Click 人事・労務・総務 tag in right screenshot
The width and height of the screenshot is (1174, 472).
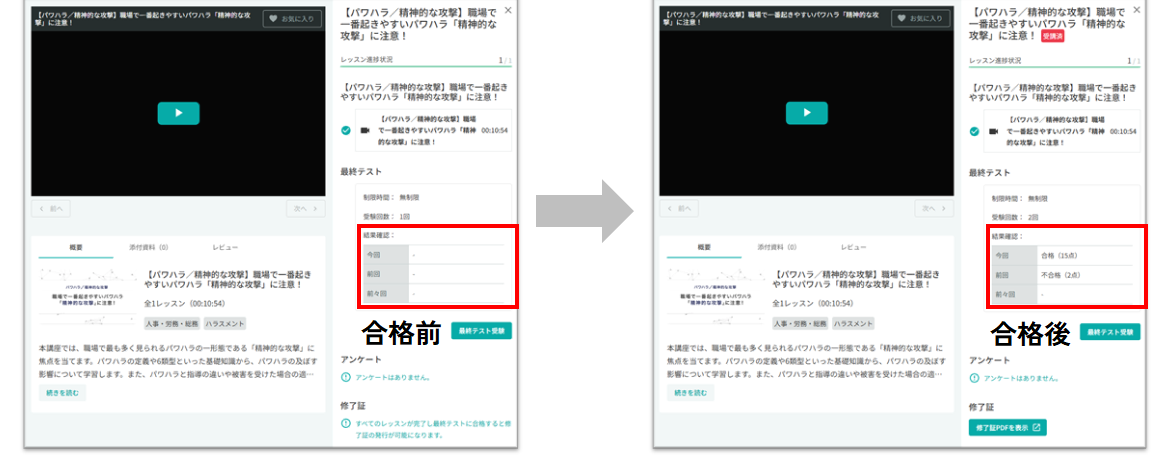point(800,324)
